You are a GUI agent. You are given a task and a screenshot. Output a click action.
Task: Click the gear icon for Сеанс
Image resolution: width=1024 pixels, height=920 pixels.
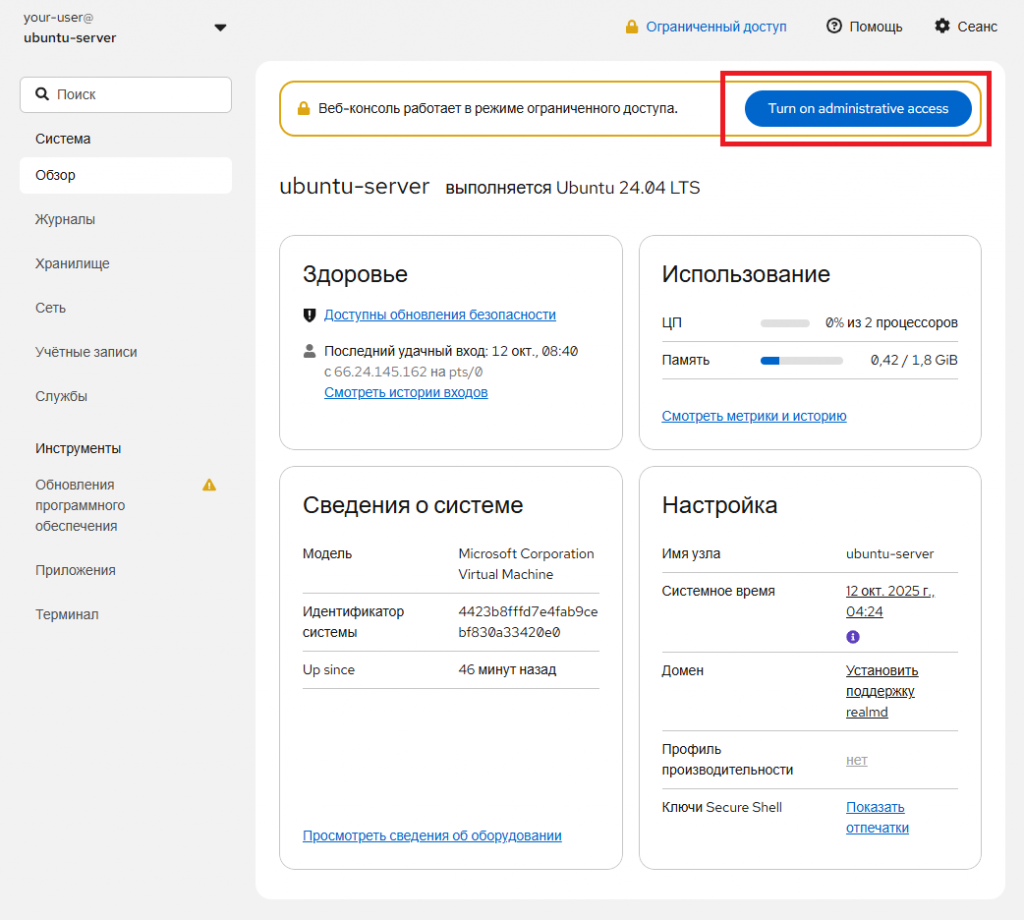coord(942,27)
